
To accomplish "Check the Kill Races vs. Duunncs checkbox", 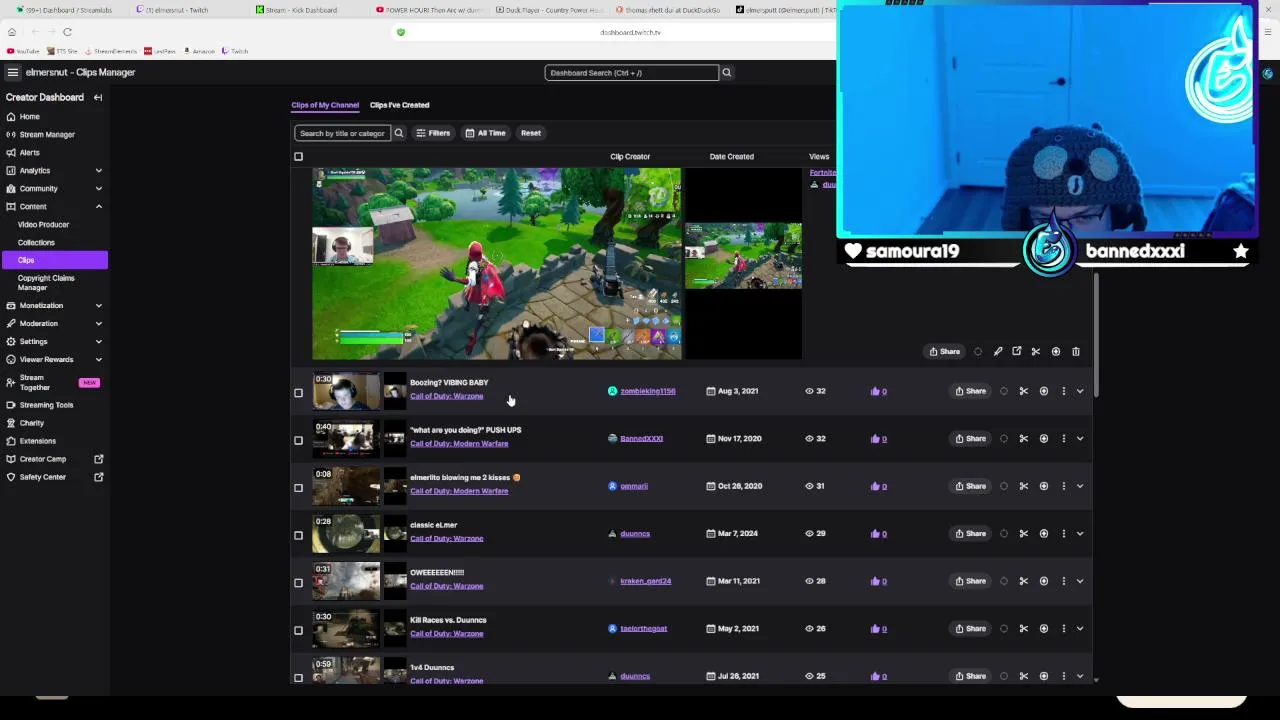I will [x=298, y=630].
